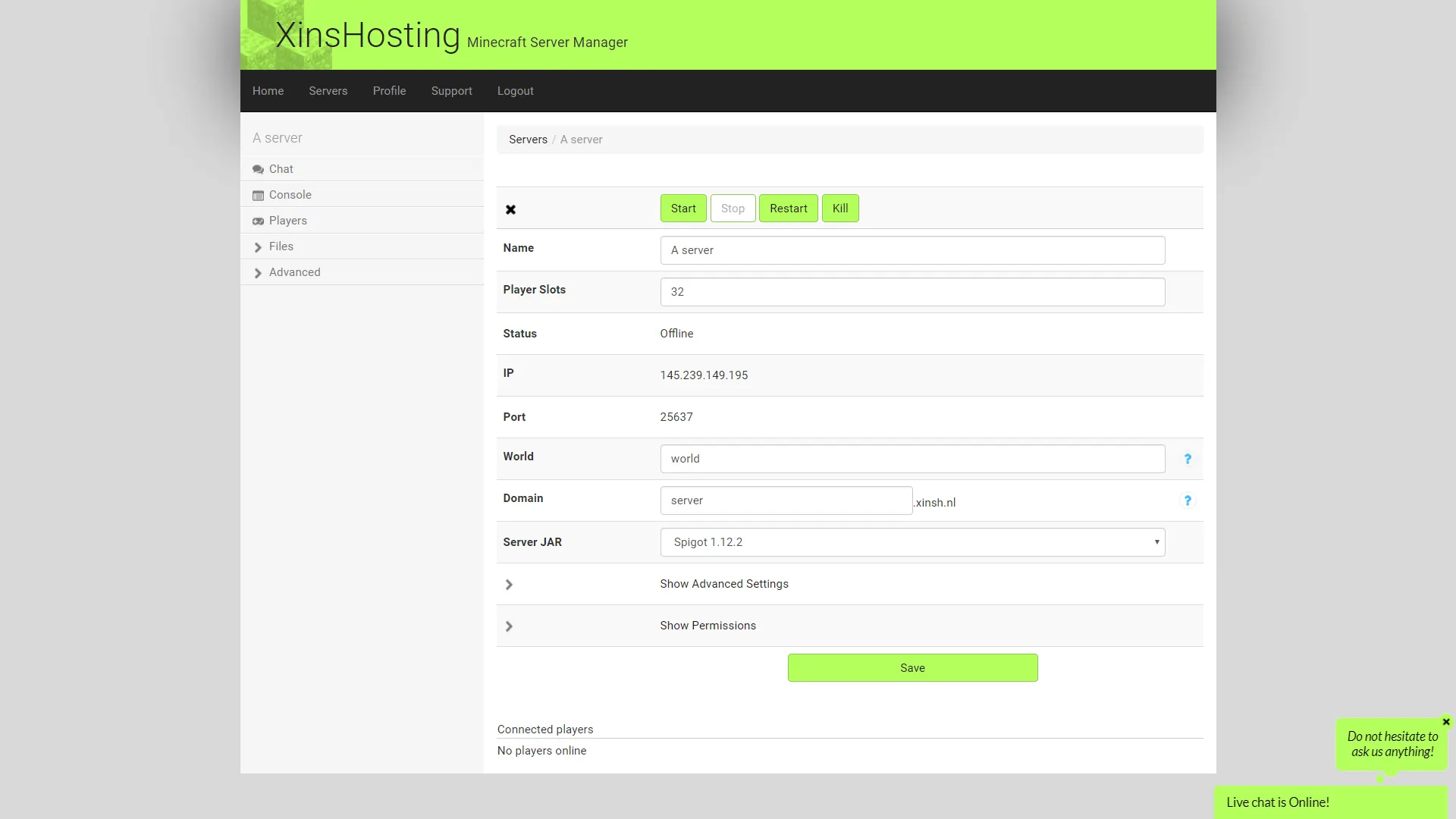This screenshot has width=1456, height=819.
Task: Save the server settings
Action: [912, 668]
